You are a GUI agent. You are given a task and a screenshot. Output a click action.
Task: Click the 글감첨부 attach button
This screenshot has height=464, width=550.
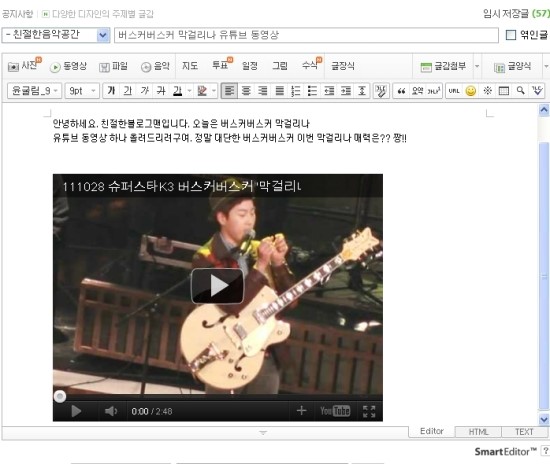(443, 66)
